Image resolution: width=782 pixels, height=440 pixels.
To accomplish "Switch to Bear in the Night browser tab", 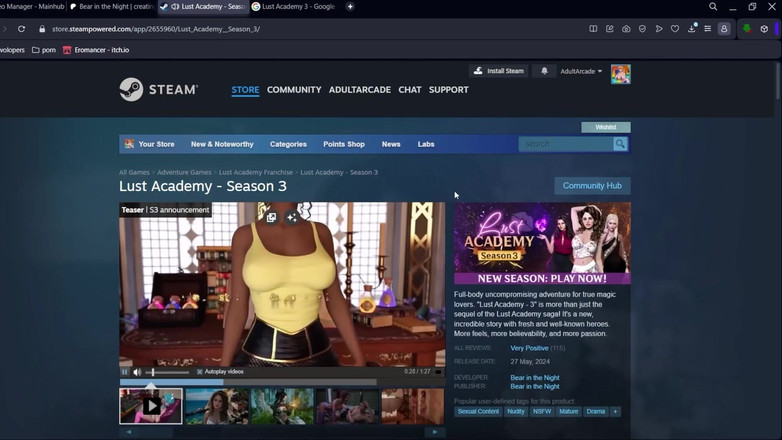I will pos(112,6).
